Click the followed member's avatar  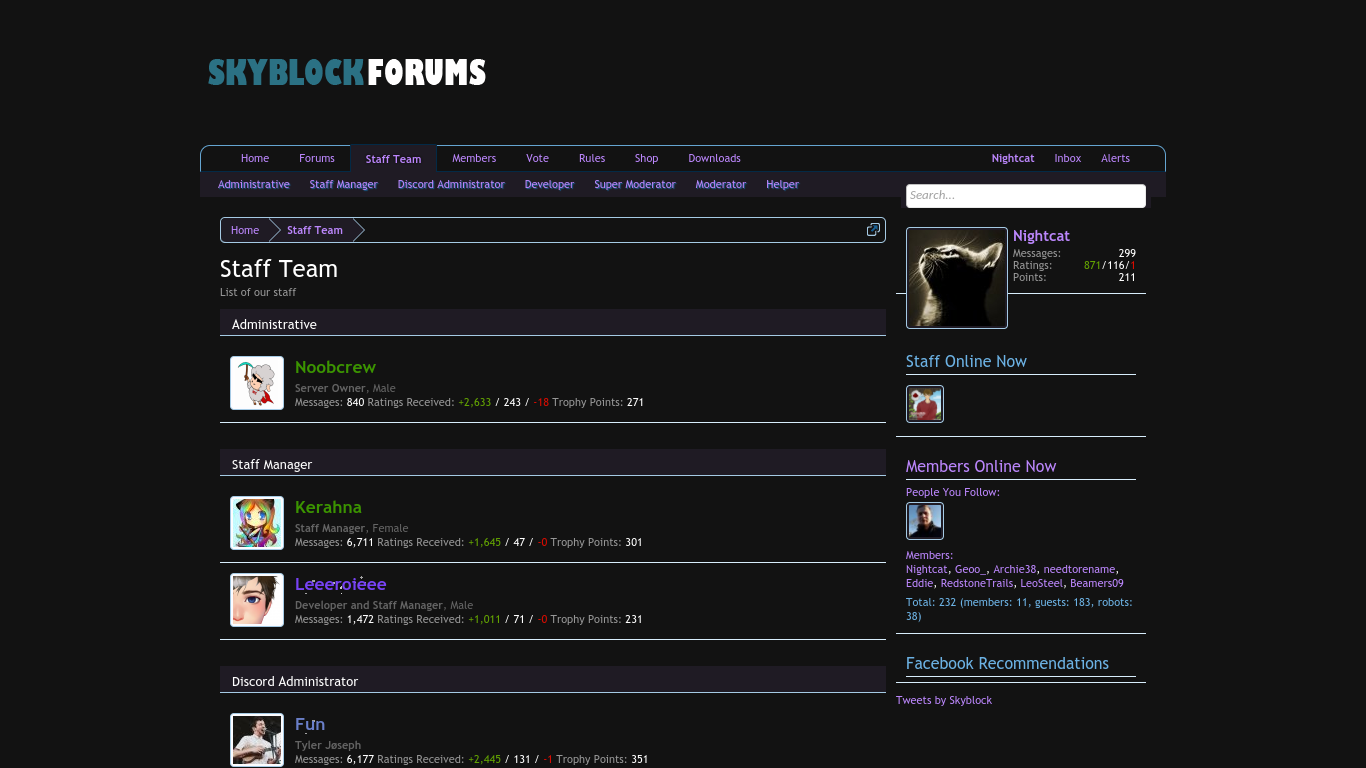925,521
